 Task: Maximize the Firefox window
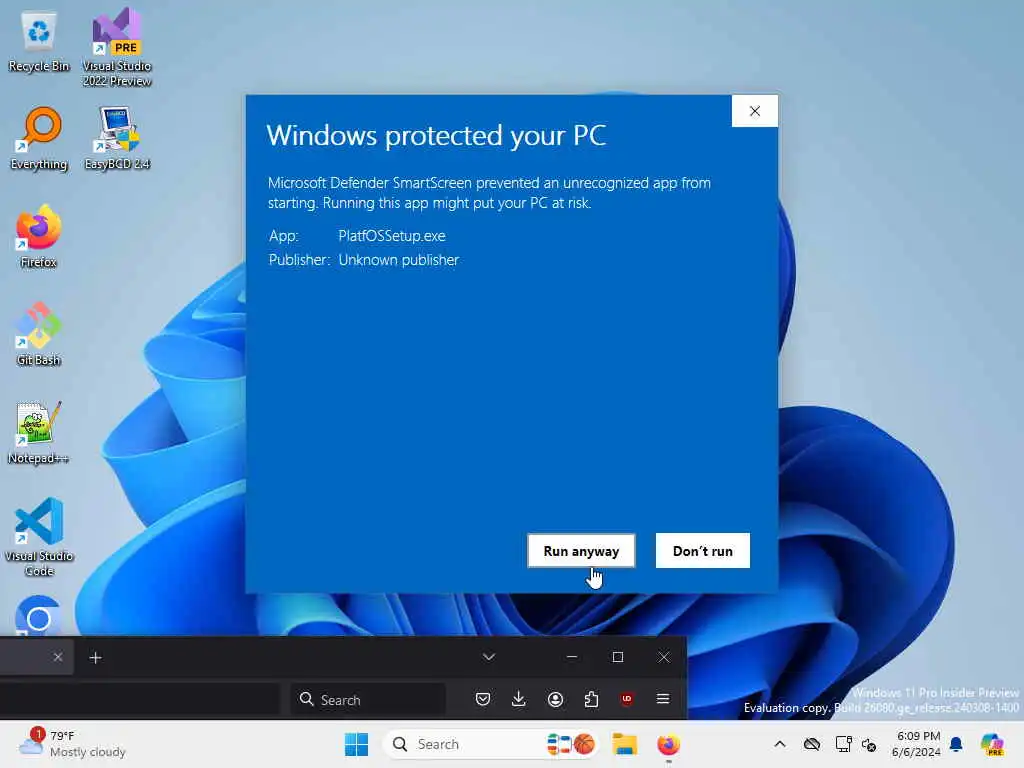[x=618, y=657]
